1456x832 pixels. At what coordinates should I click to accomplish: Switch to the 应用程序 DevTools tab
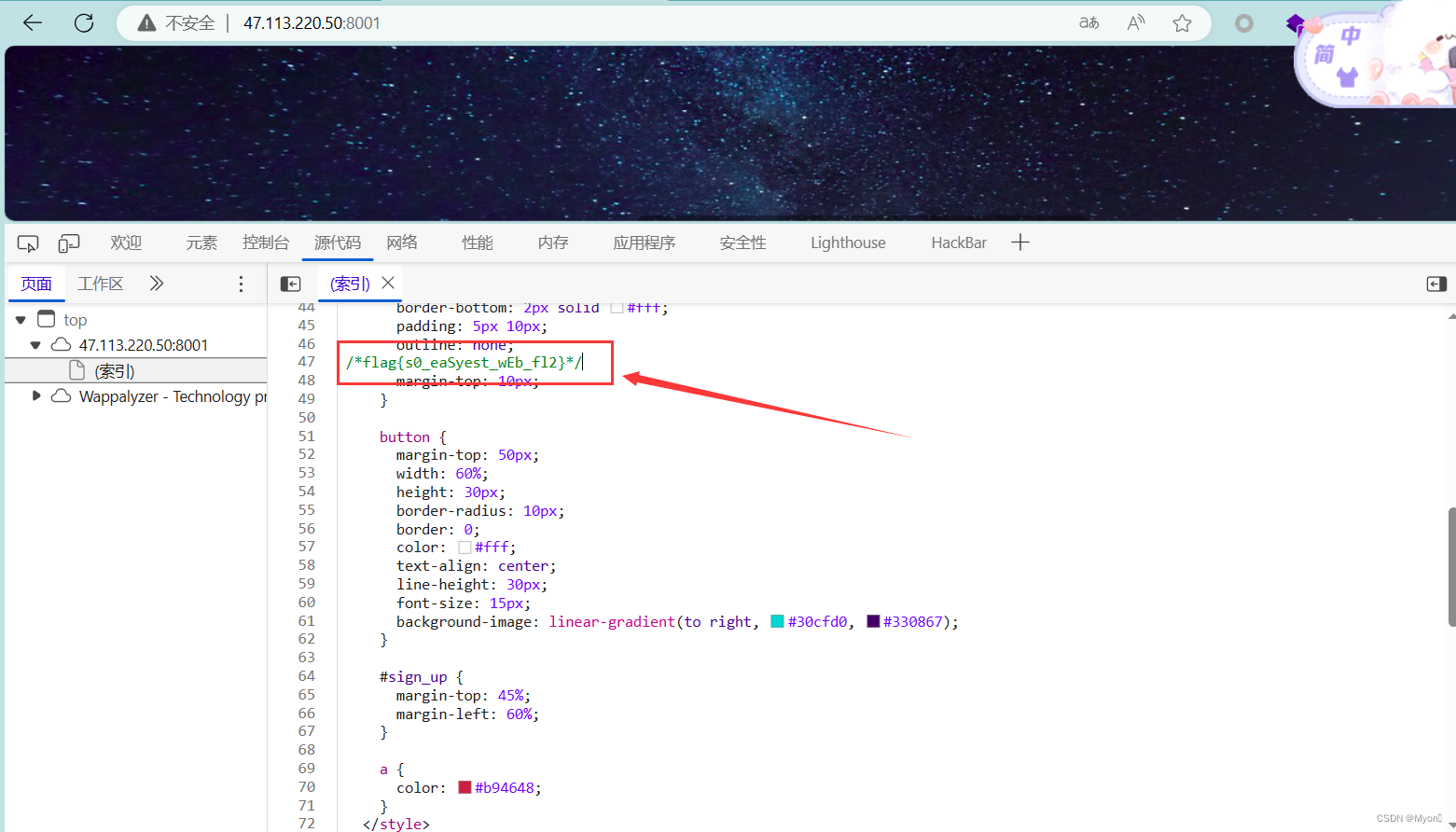[x=645, y=243]
